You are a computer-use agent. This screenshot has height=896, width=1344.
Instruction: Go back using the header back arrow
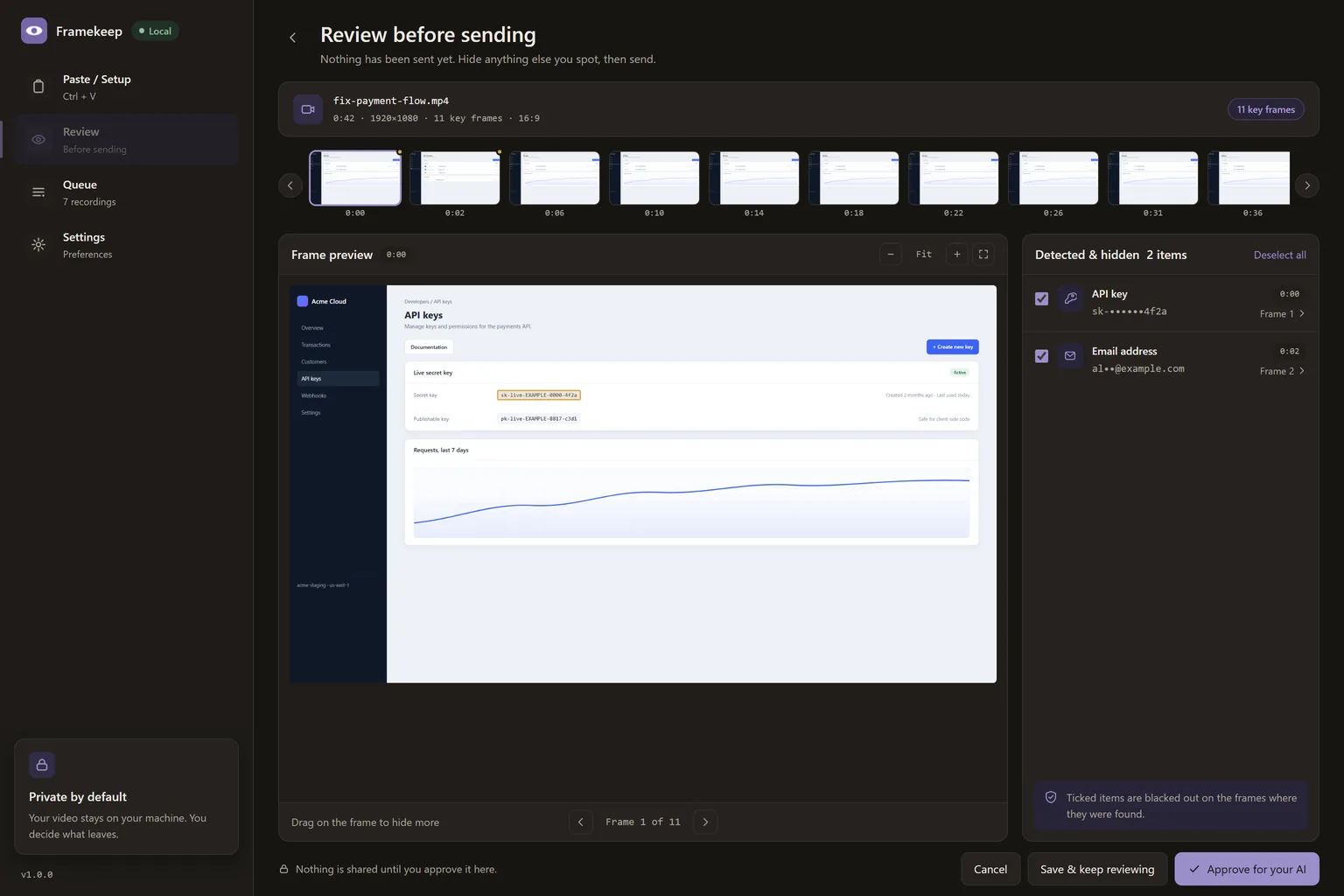[x=292, y=38]
